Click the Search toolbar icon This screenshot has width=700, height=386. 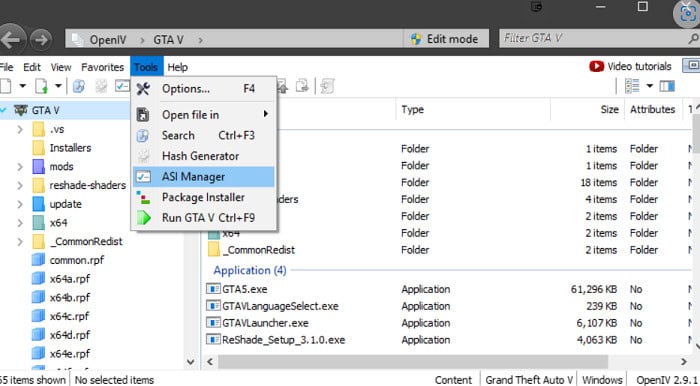click(x=79, y=86)
